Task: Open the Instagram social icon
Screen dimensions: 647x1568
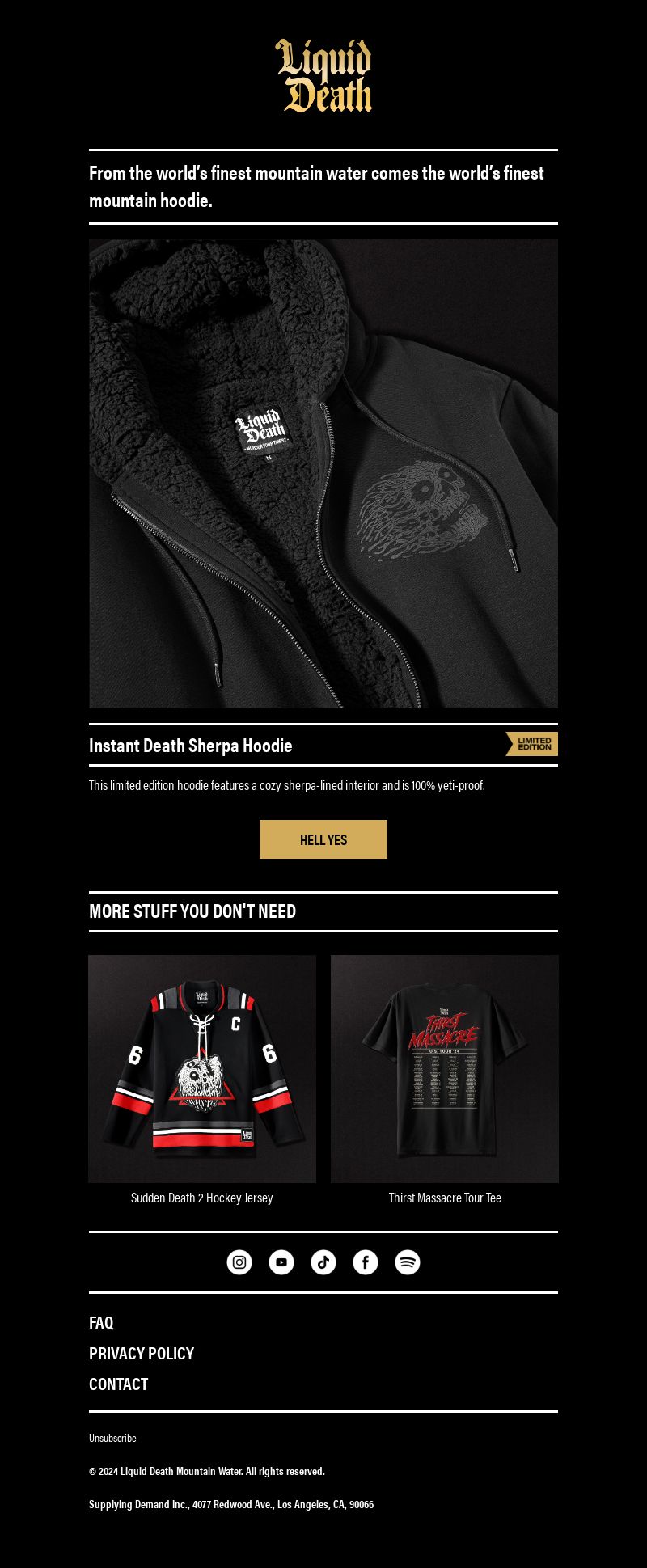Action: [x=239, y=1262]
